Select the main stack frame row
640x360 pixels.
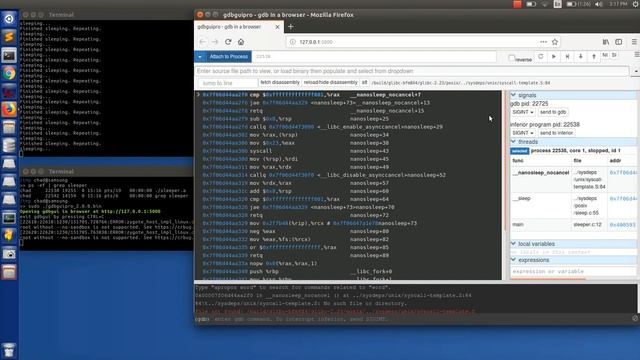click(573, 225)
